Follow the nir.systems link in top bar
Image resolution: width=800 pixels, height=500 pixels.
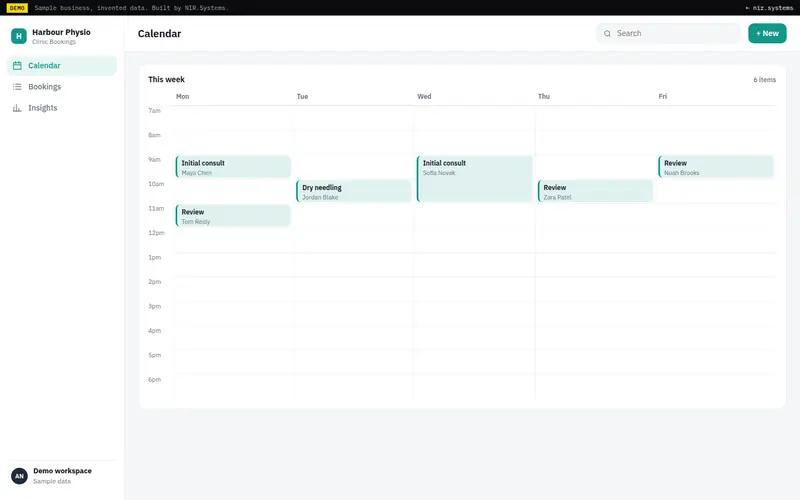tap(769, 8)
